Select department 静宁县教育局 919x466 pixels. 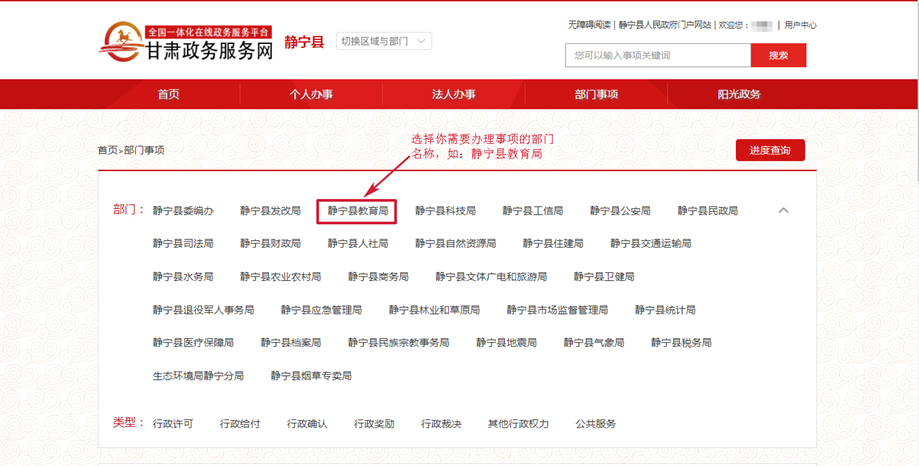(x=358, y=210)
